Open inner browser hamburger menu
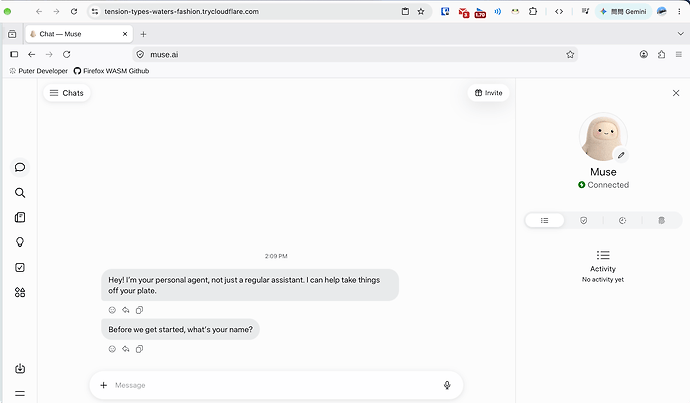This screenshot has width=690, height=403. tap(679, 55)
